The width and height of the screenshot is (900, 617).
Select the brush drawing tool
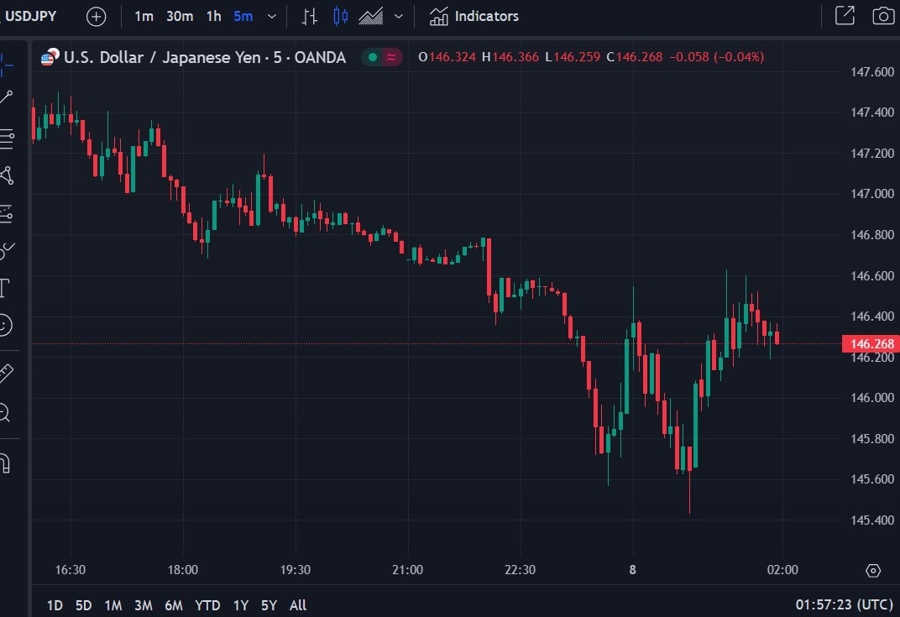[x=7, y=250]
